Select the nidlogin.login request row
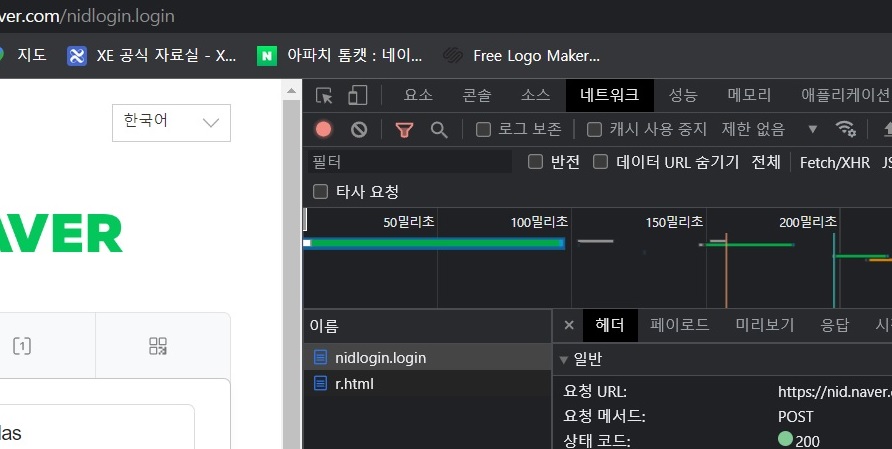 tap(427, 357)
